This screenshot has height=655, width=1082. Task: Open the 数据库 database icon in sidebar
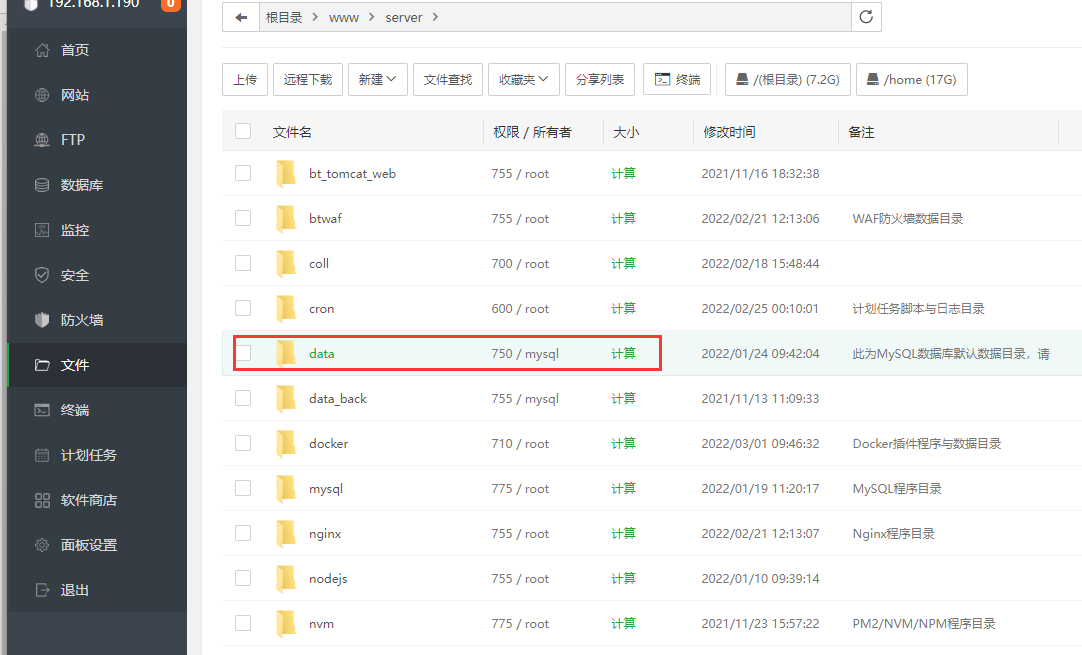pos(42,185)
